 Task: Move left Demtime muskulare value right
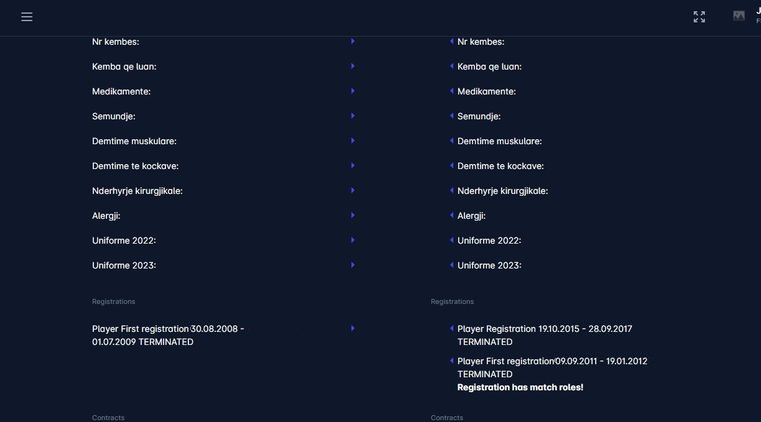(353, 141)
